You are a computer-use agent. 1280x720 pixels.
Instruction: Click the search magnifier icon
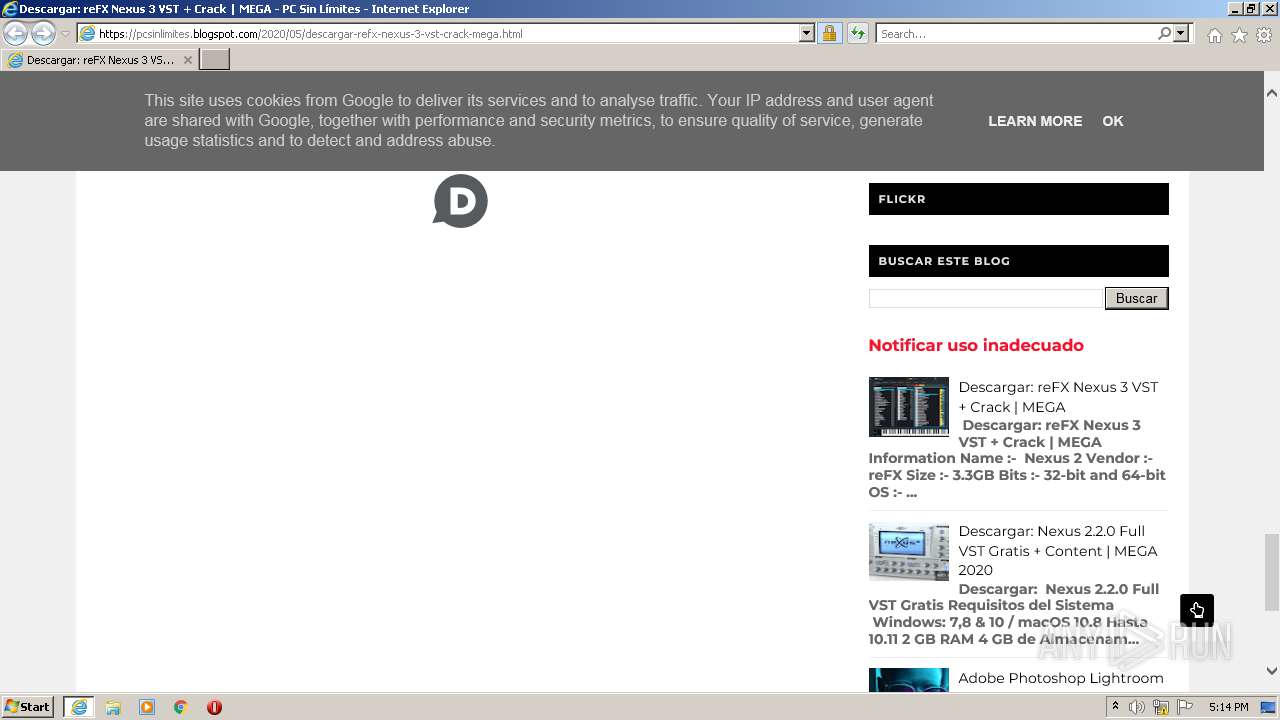pyautogui.click(x=1164, y=34)
